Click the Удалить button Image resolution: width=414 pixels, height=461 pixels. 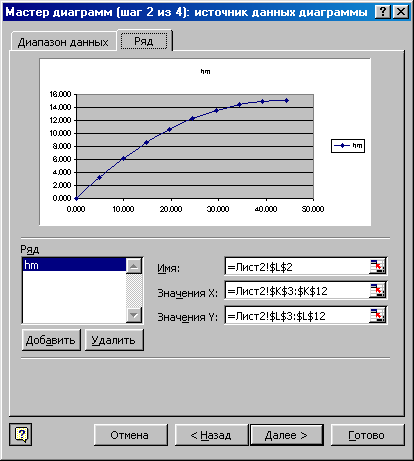tap(114, 340)
